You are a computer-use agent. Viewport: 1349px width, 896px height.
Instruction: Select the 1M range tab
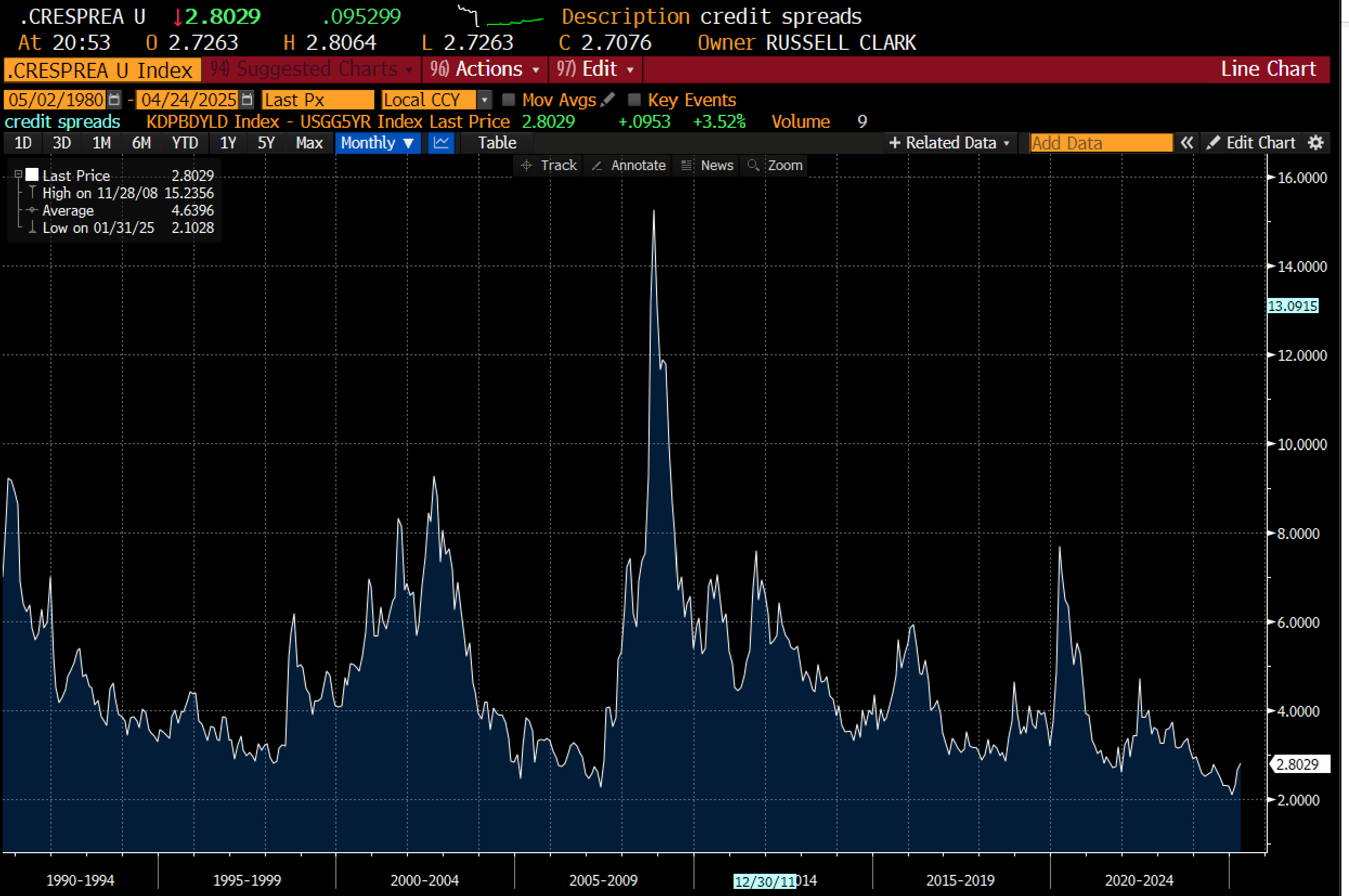pos(102,143)
